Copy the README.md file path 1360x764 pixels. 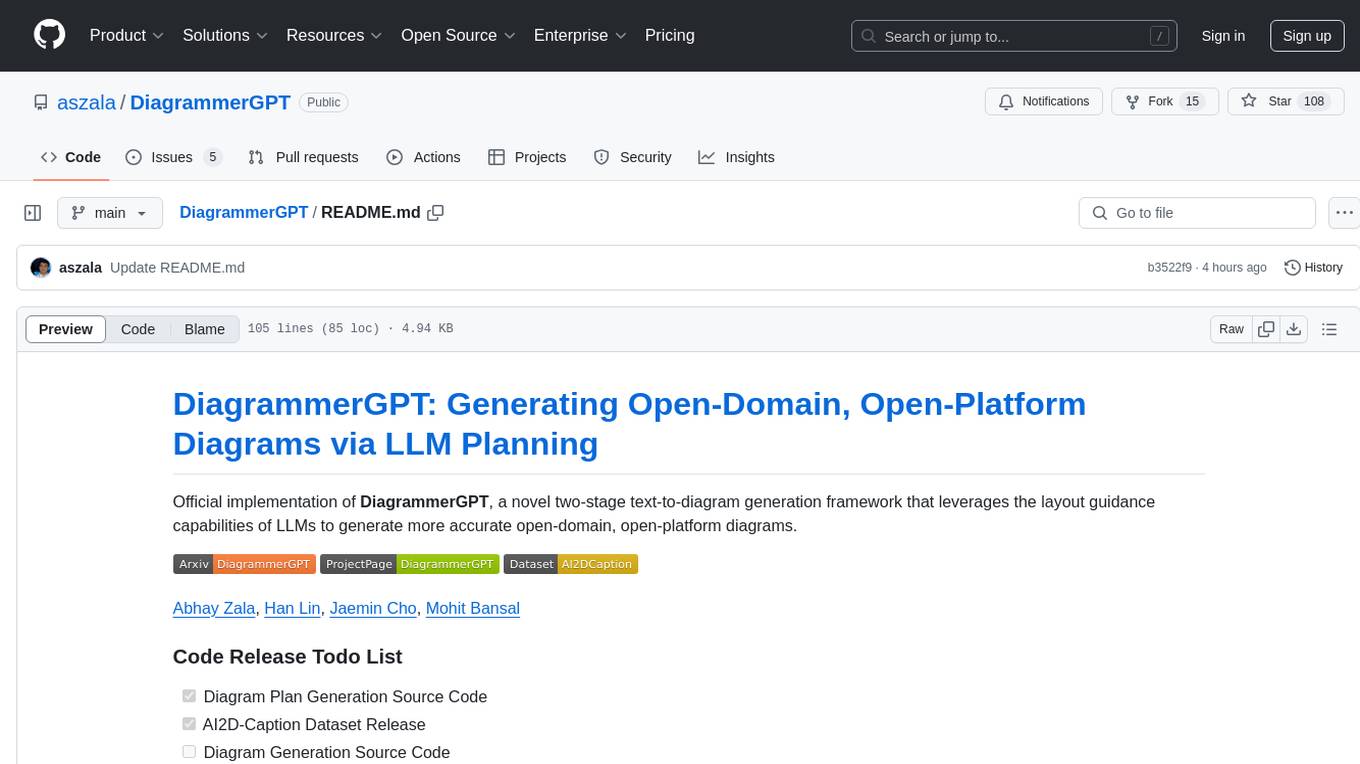(x=435, y=213)
